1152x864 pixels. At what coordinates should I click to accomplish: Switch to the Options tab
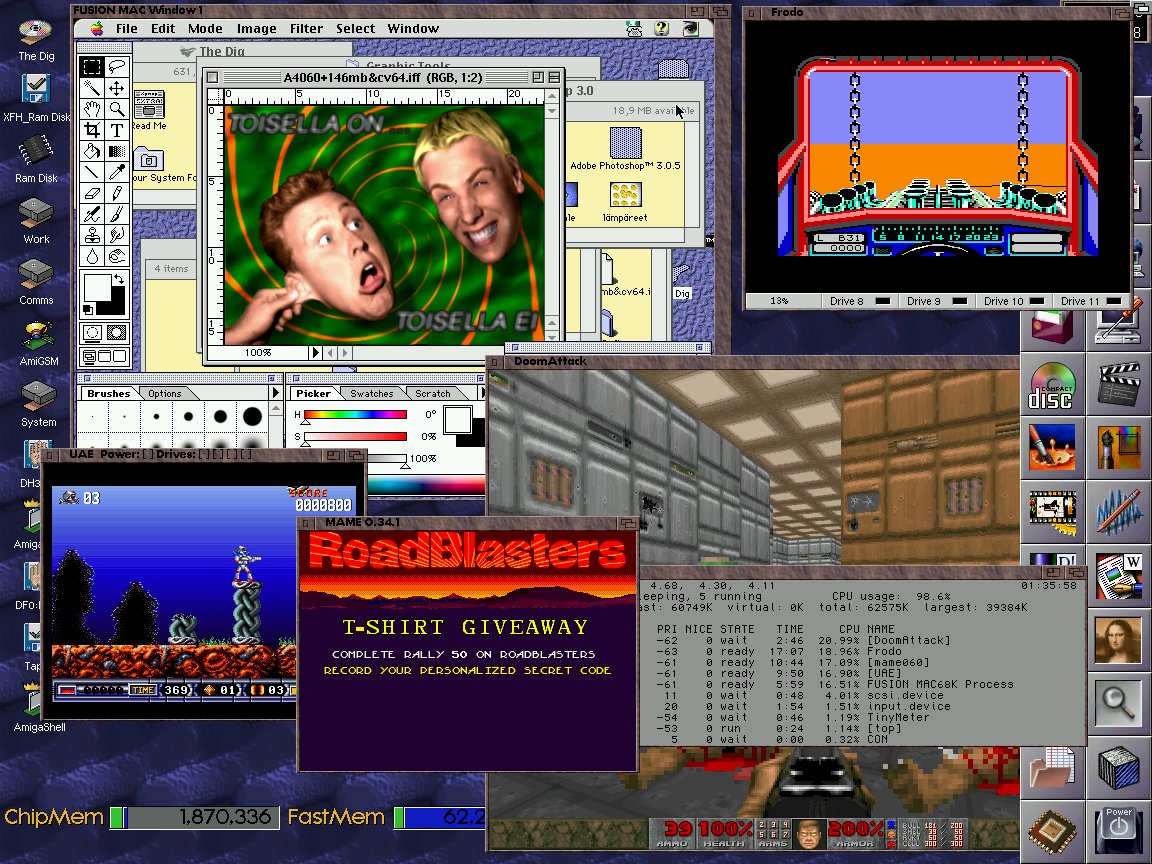click(165, 394)
